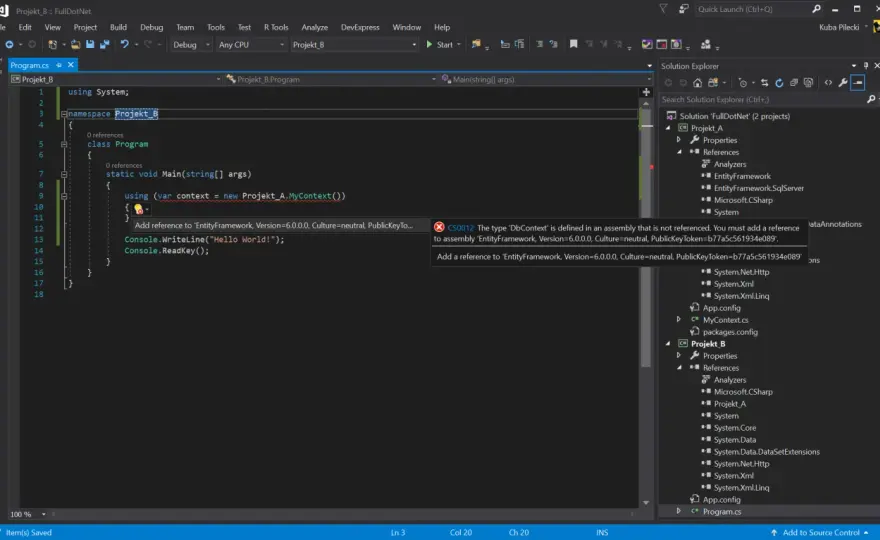Undo the last edit with the toolbar arrow

click(124, 44)
